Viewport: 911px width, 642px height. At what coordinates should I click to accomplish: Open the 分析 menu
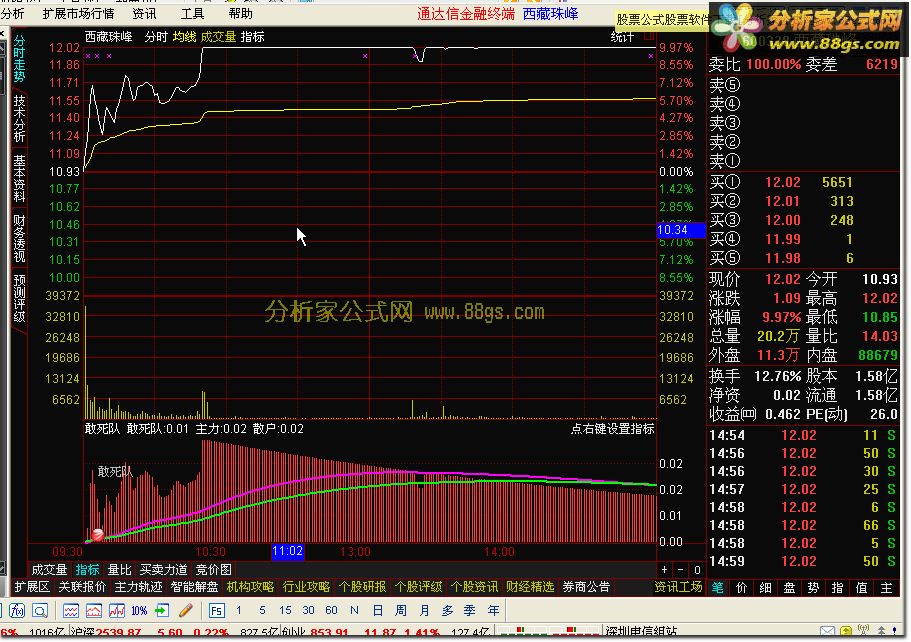(x=12, y=13)
